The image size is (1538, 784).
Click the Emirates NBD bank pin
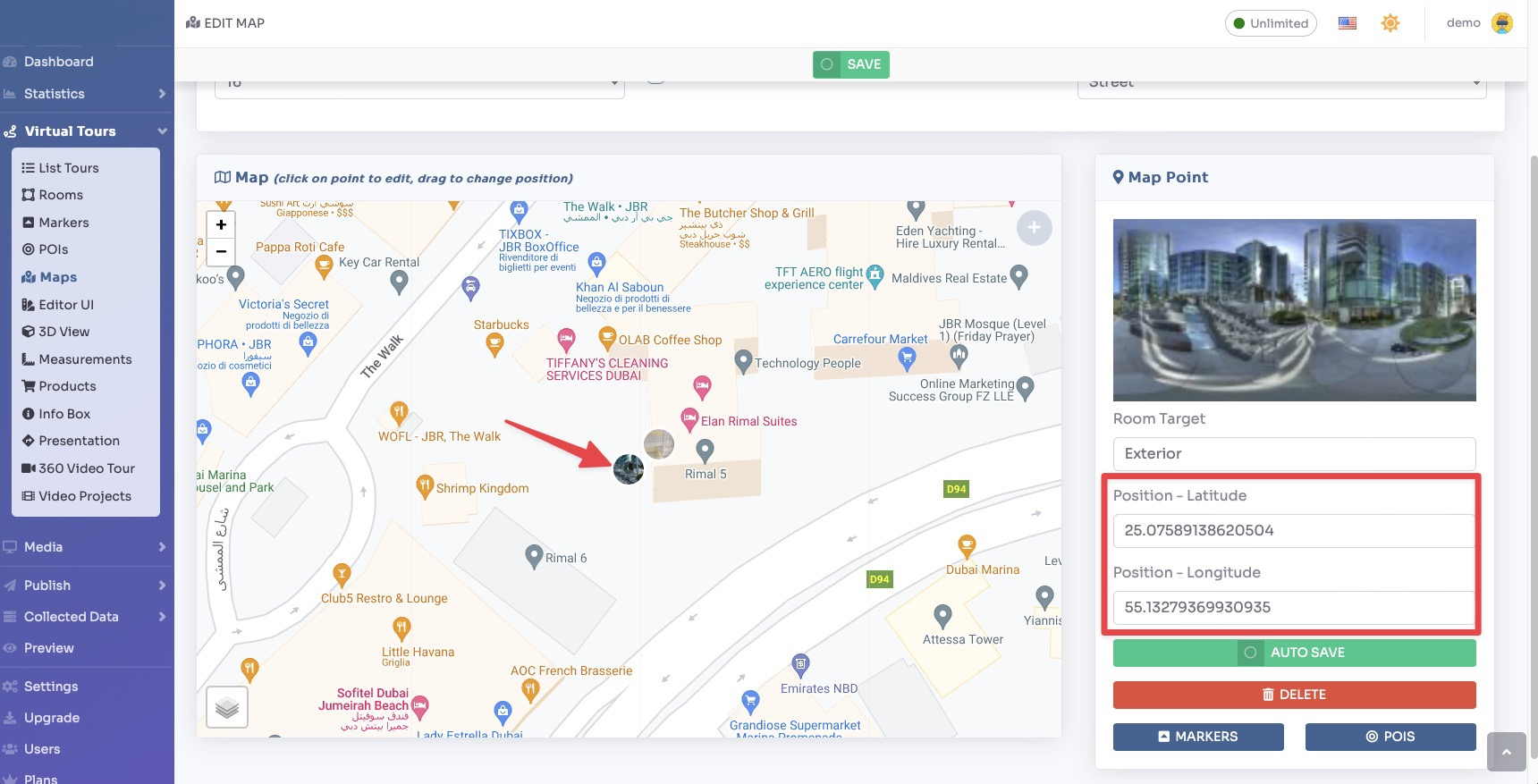tap(800, 665)
